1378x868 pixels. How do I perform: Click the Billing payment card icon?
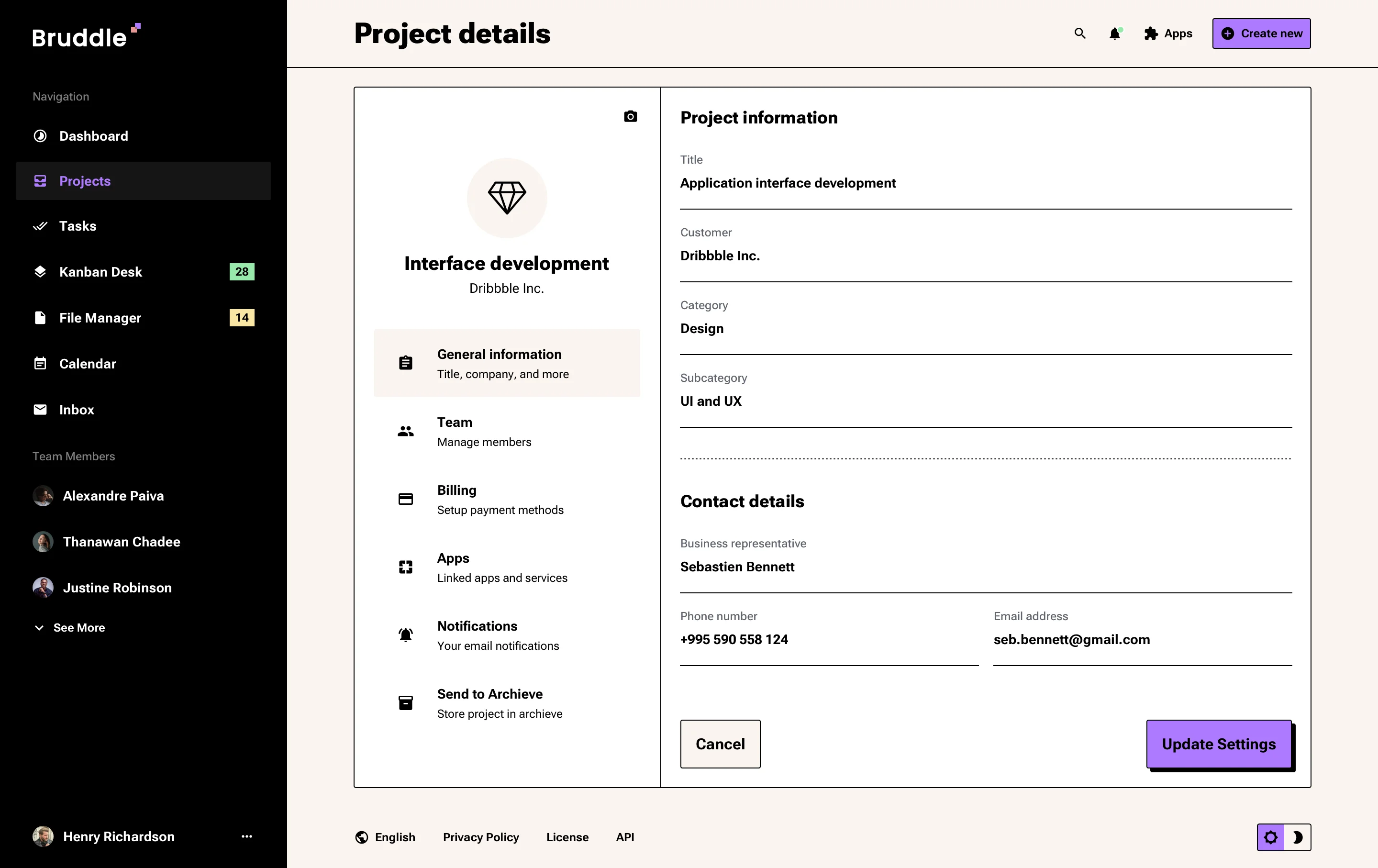(x=405, y=499)
